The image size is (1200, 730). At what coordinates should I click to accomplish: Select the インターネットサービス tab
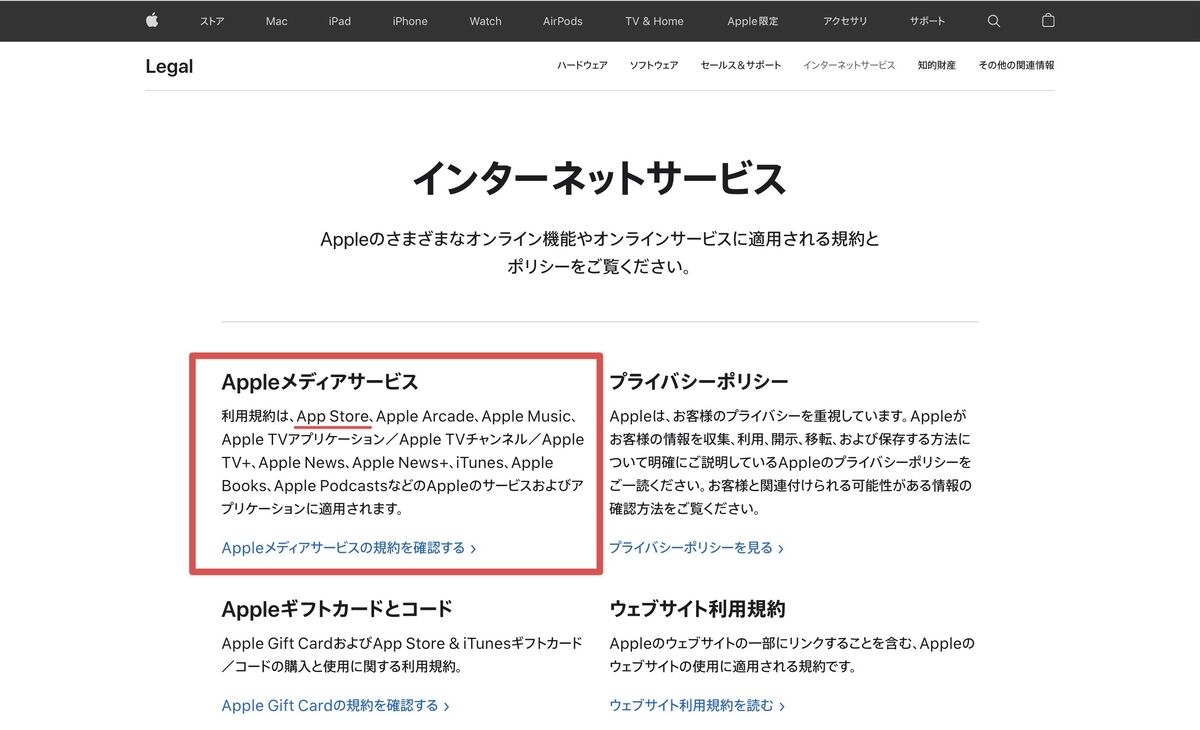tap(849, 65)
